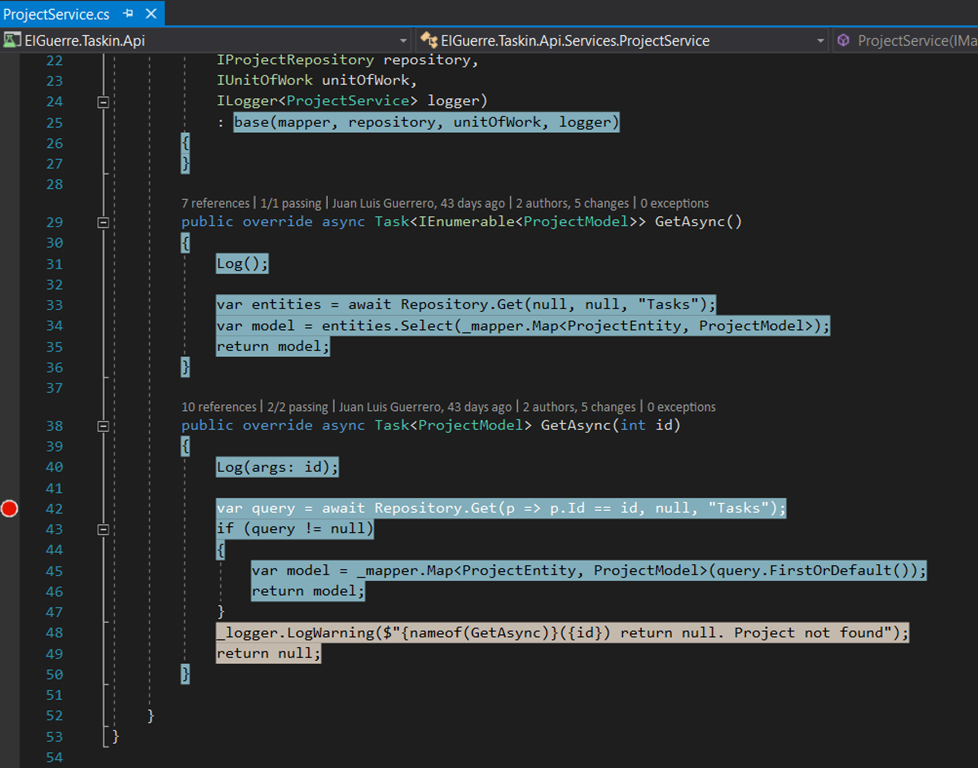Select the ProjectService.cs document tab

tap(57, 14)
